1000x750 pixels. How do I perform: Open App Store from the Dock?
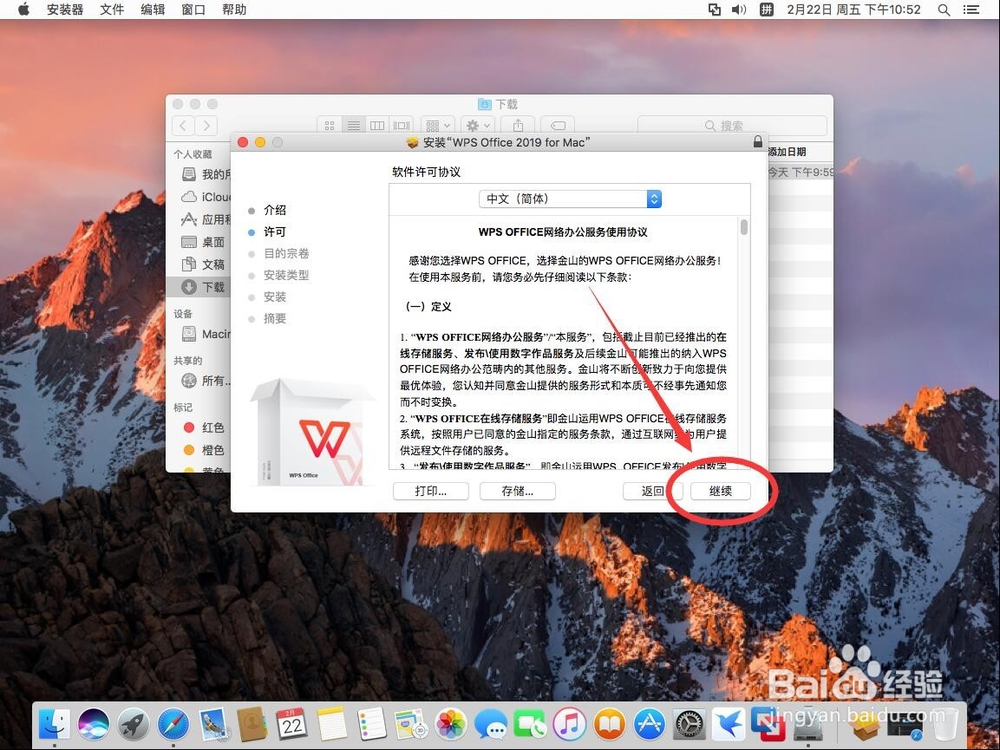[649, 724]
